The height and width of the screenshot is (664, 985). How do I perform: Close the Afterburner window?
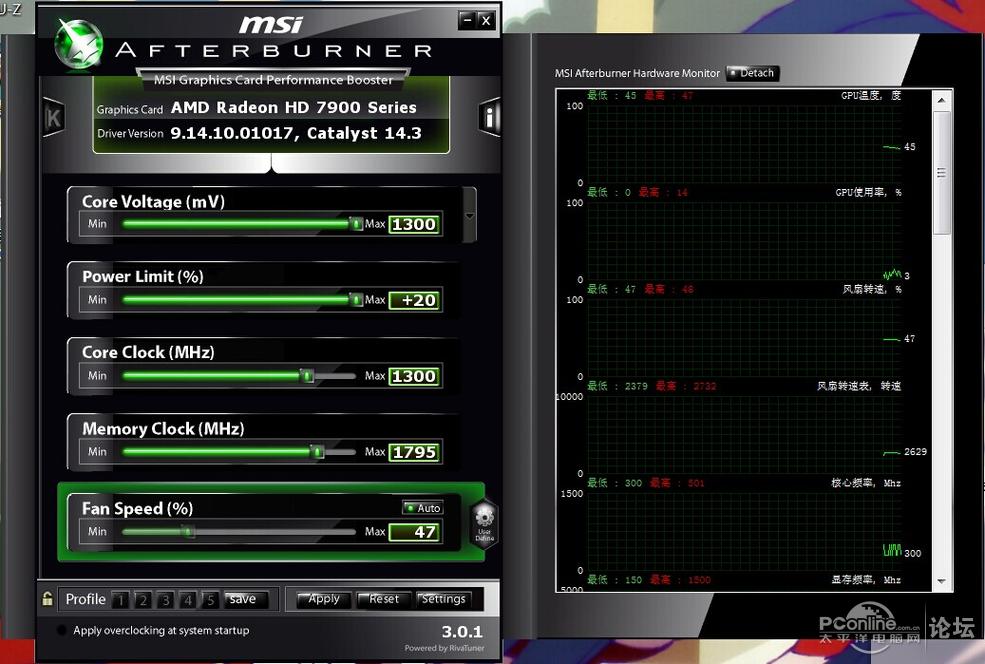point(486,20)
